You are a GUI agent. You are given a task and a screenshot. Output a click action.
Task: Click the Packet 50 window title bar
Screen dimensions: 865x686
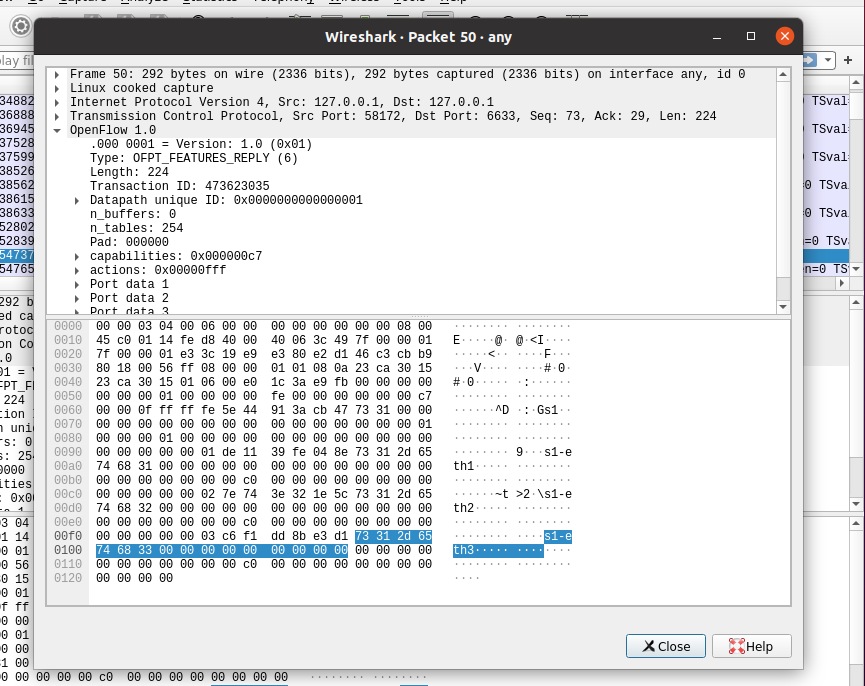418,36
